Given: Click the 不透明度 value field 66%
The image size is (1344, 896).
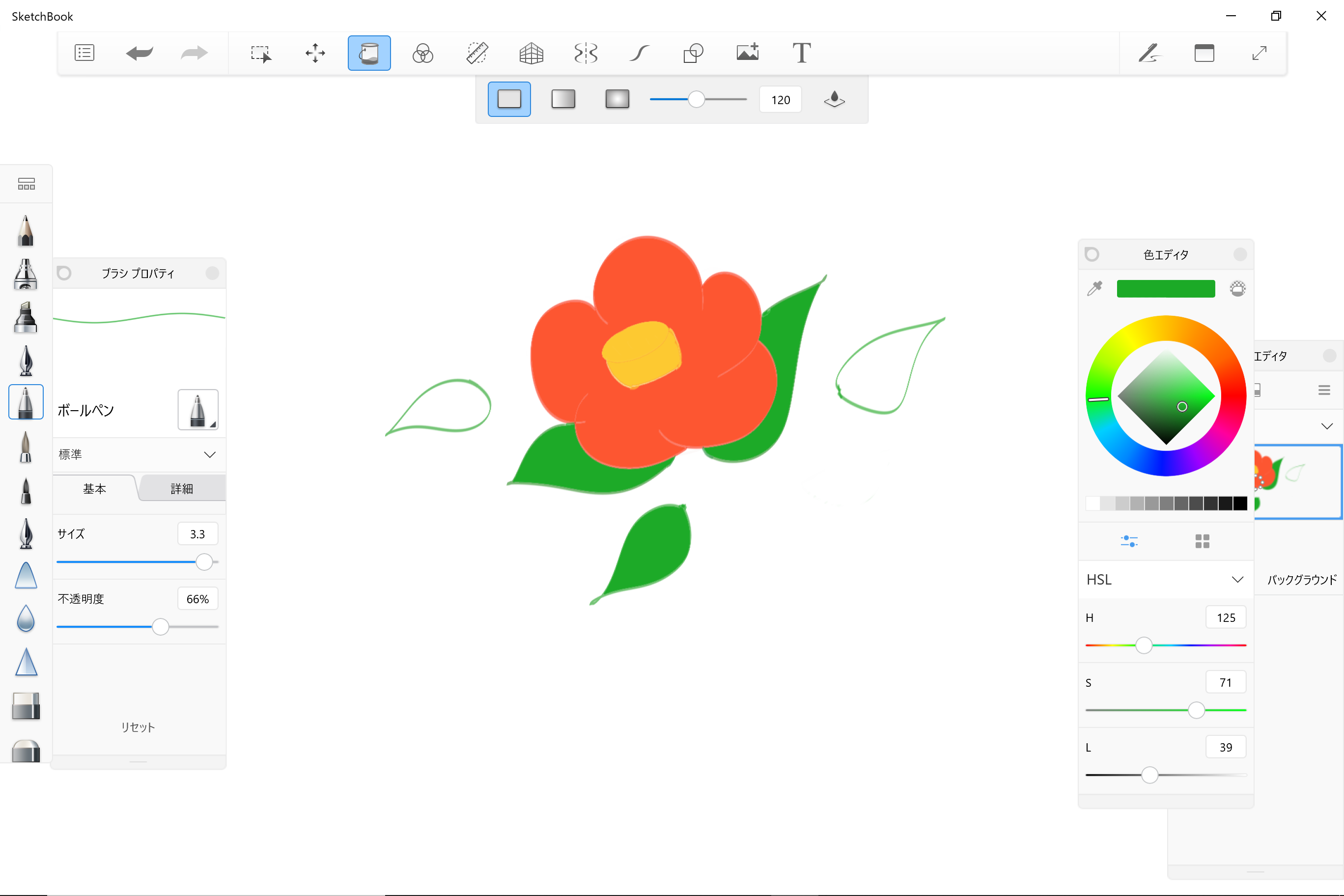Looking at the screenshot, I should click(197, 599).
